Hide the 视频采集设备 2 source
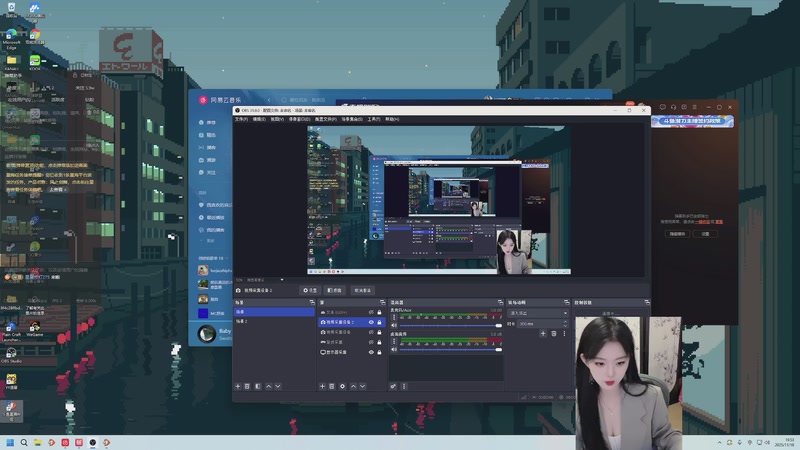 coord(371,322)
